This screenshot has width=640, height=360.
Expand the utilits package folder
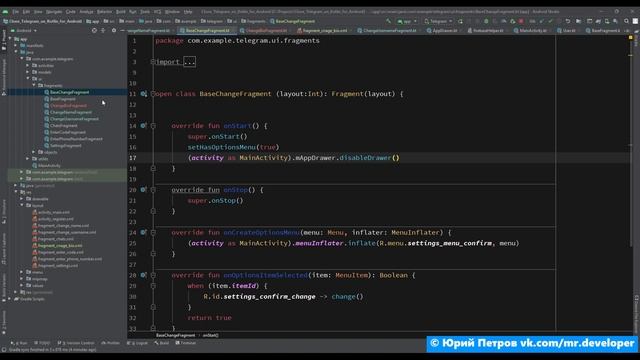tap(28, 159)
